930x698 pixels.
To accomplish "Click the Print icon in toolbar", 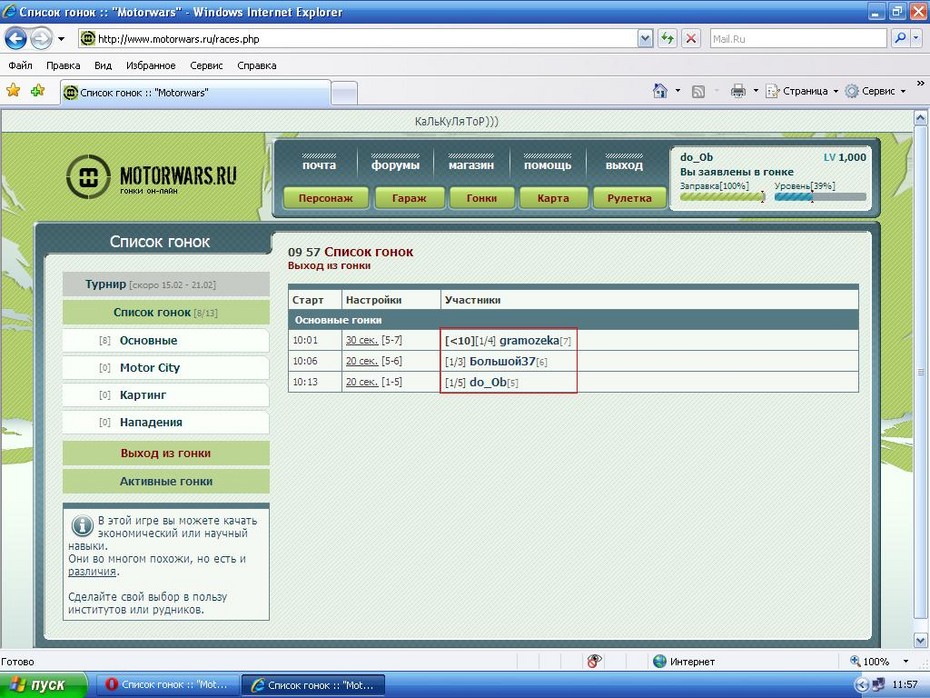I will point(738,91).
